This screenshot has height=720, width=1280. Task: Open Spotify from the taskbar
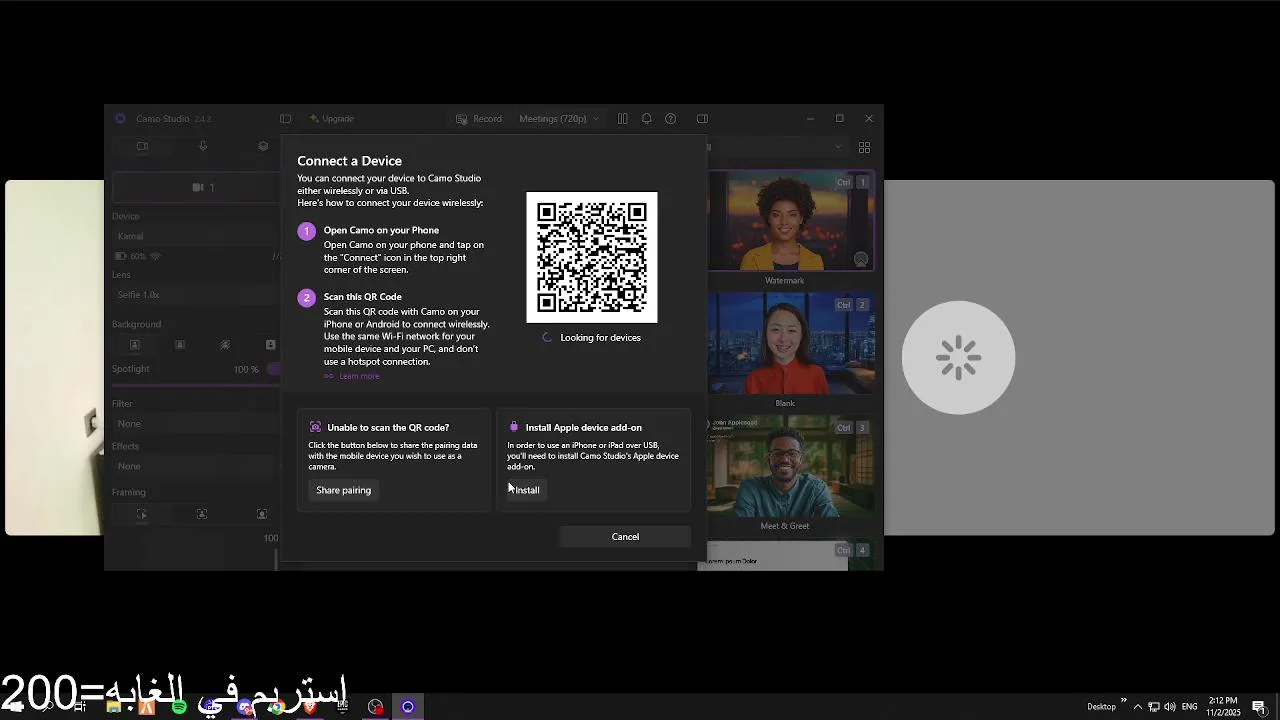click(x=179, y=707)
